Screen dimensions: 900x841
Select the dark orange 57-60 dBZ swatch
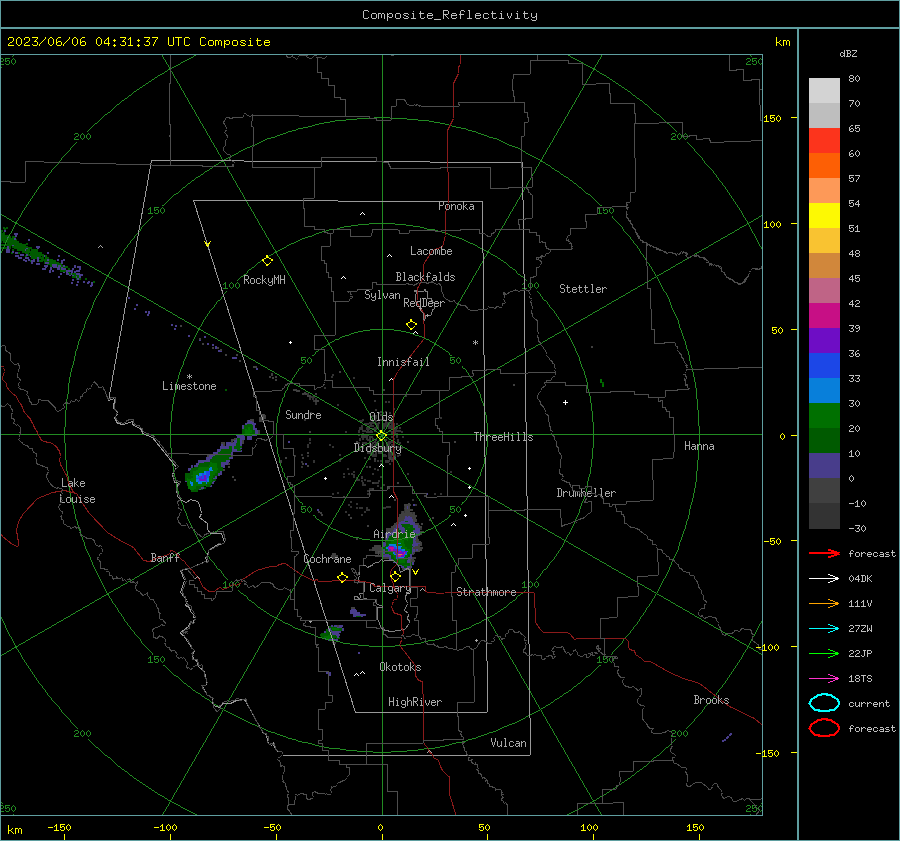pos(824,166)
